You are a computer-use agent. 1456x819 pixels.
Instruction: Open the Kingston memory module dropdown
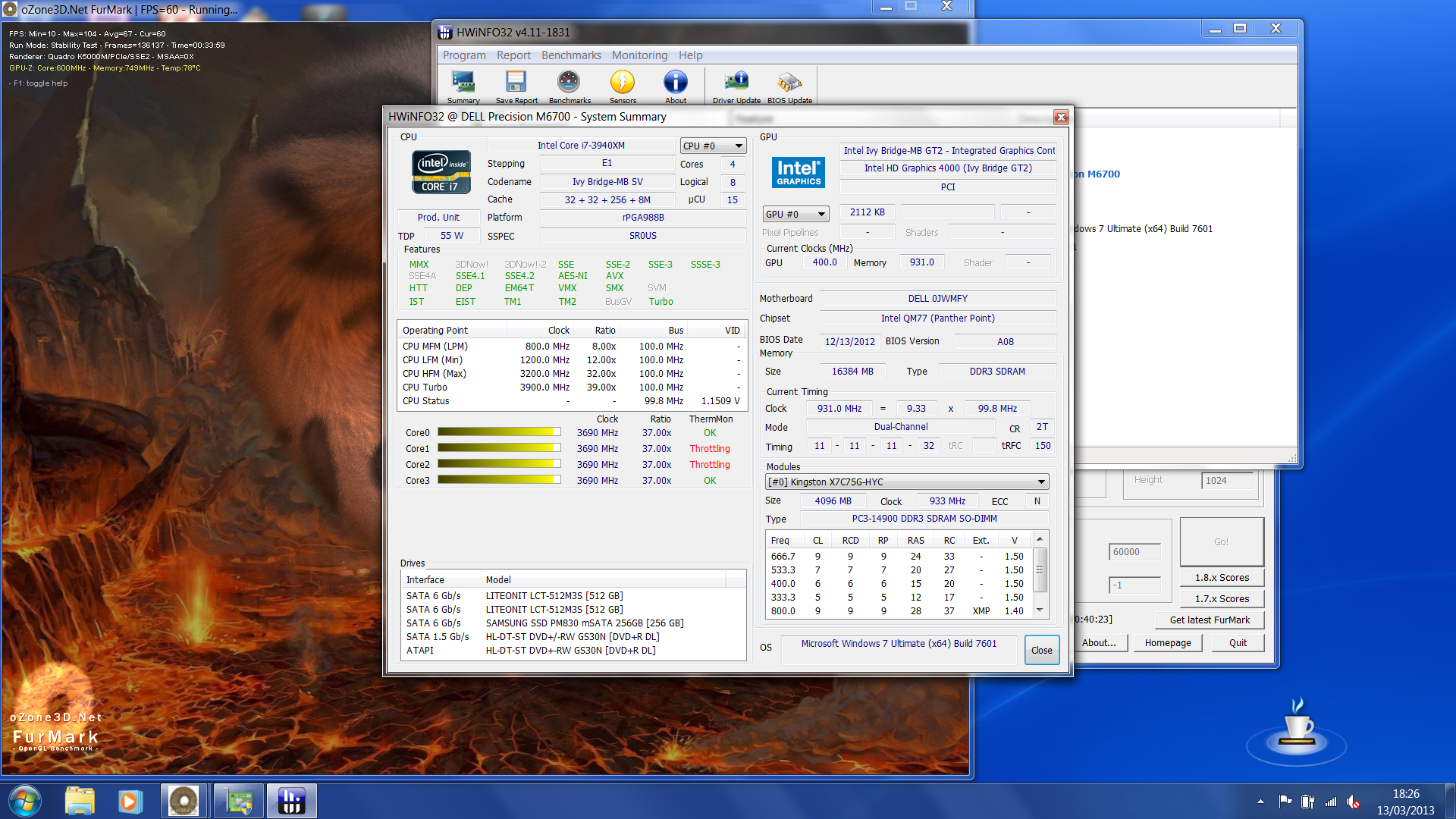(x=906, y=482)
